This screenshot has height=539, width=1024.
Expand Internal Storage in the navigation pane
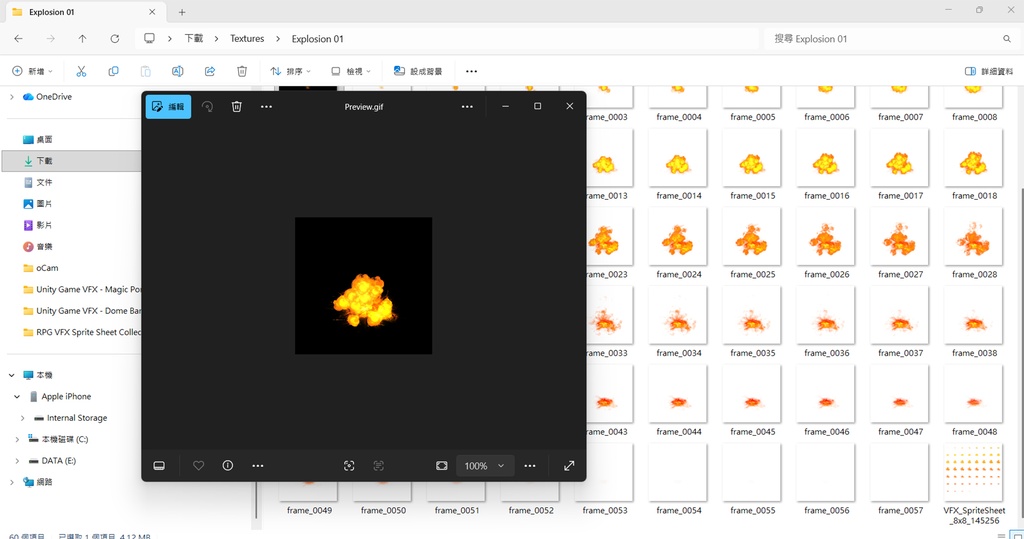pyautogui.click(x=22, y=418)
